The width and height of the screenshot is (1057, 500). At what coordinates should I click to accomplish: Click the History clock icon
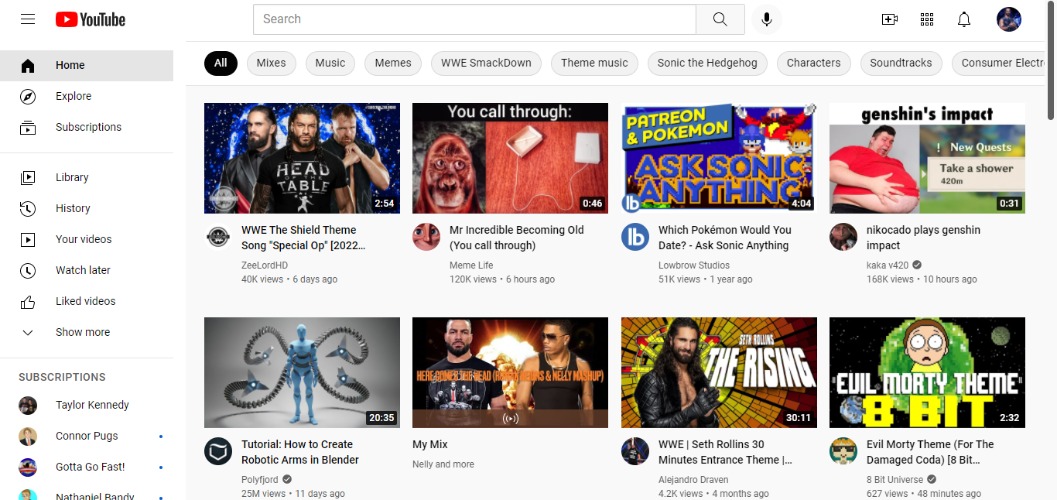tap(28, 208)
